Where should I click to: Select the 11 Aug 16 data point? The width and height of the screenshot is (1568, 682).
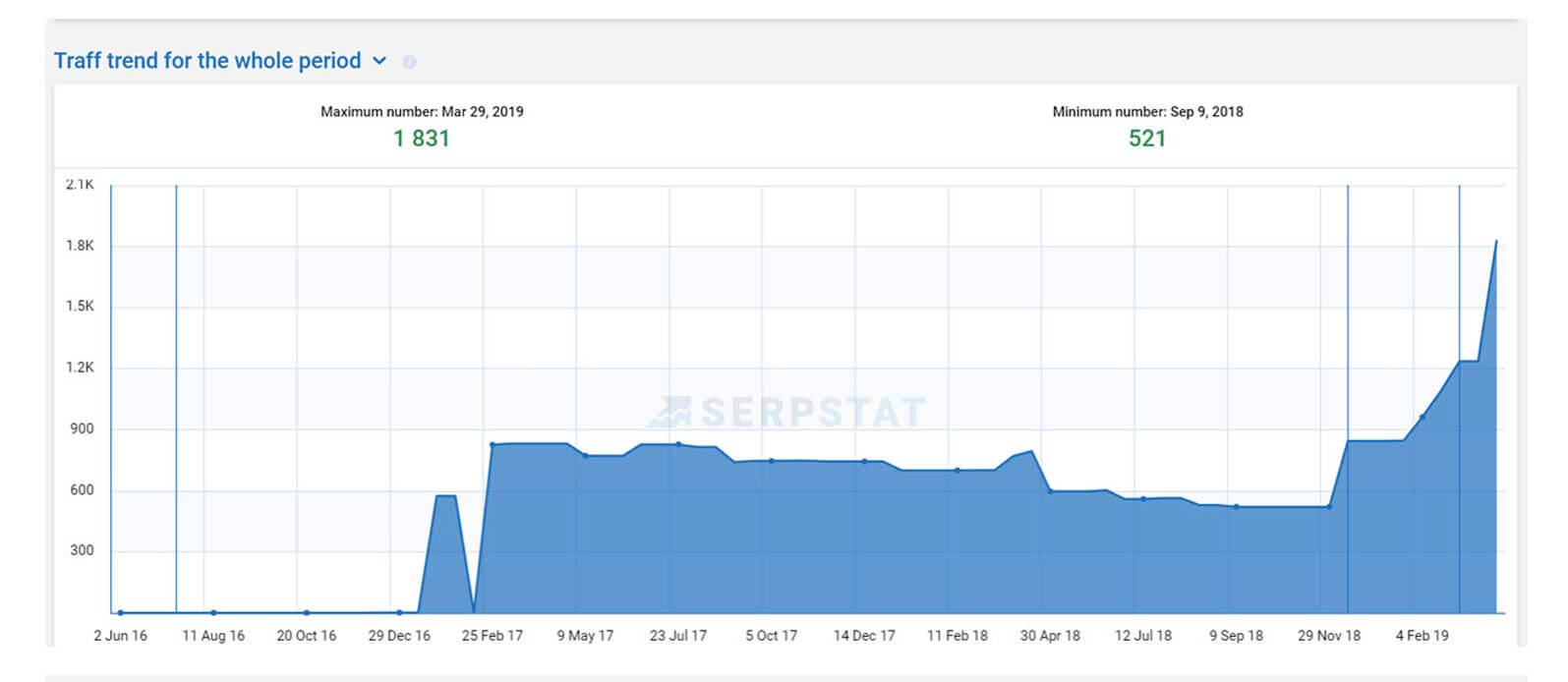pyautogui.click(x=213, y=612)
